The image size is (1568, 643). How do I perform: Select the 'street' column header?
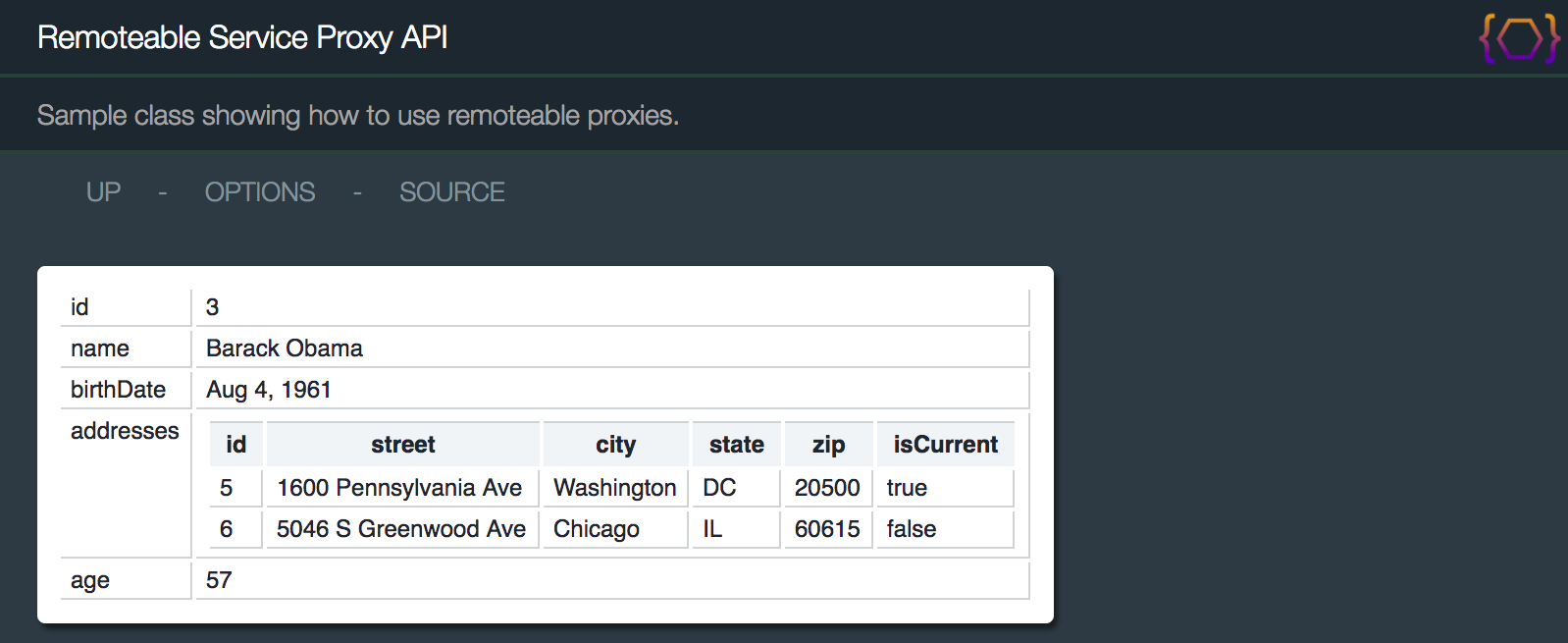click(402, 445)
